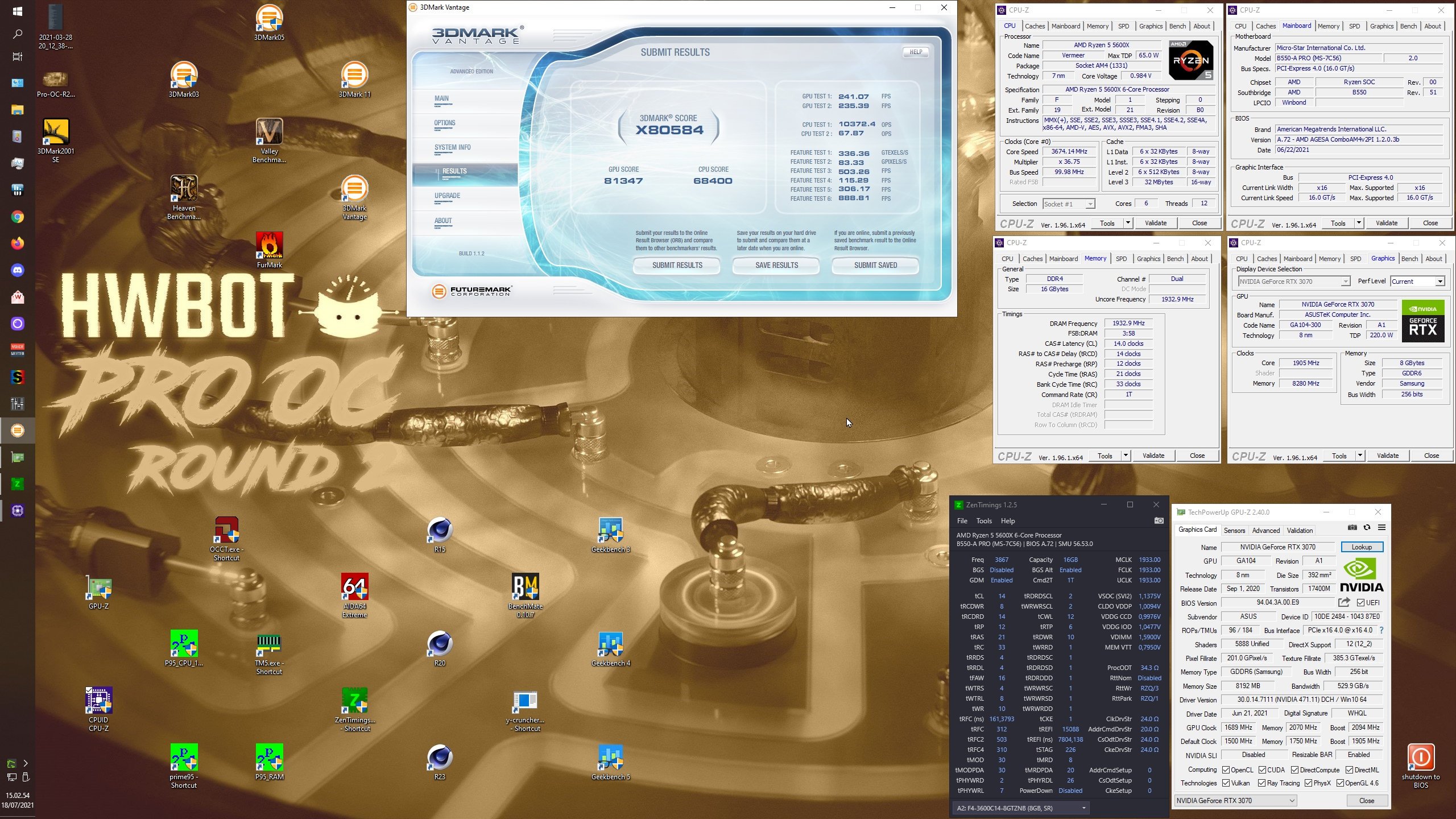The image size is (1456, 819).
Task: Select the Geekbench 3 desktop icon
Action: [x=610, y=535]
